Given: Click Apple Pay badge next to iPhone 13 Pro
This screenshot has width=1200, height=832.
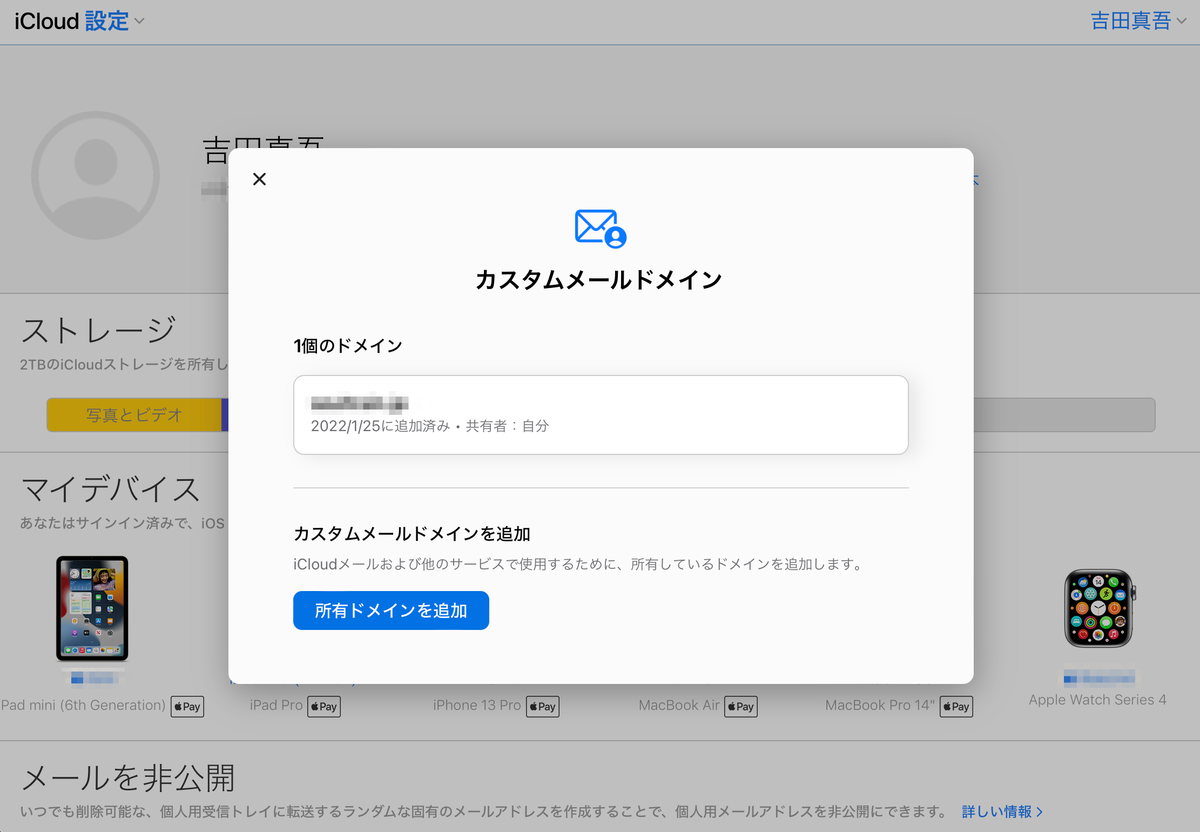Looking at the screenshot, I should tap(542, 706).
